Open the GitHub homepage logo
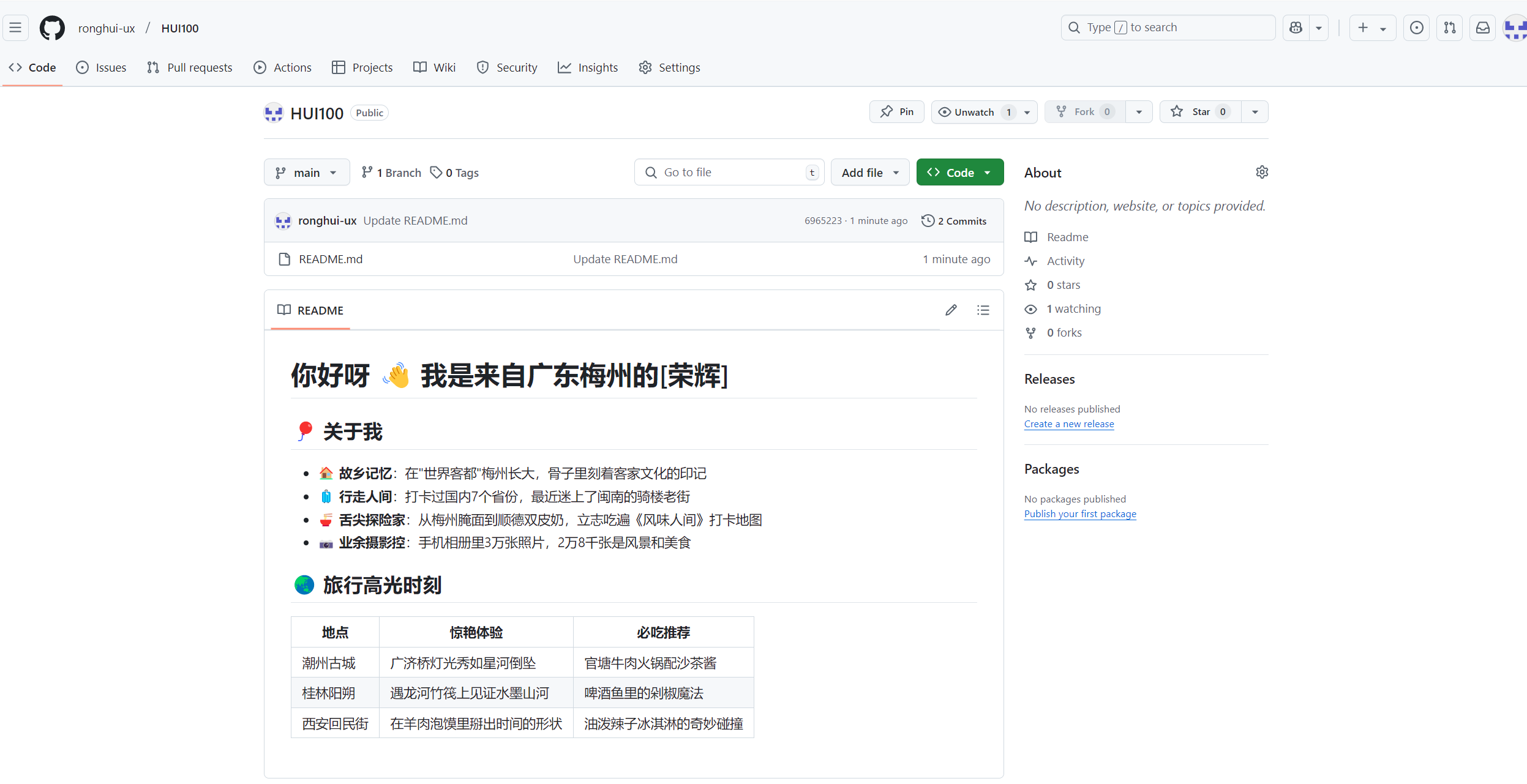The height and width of the screenshot is (784, 1527). 52,28
